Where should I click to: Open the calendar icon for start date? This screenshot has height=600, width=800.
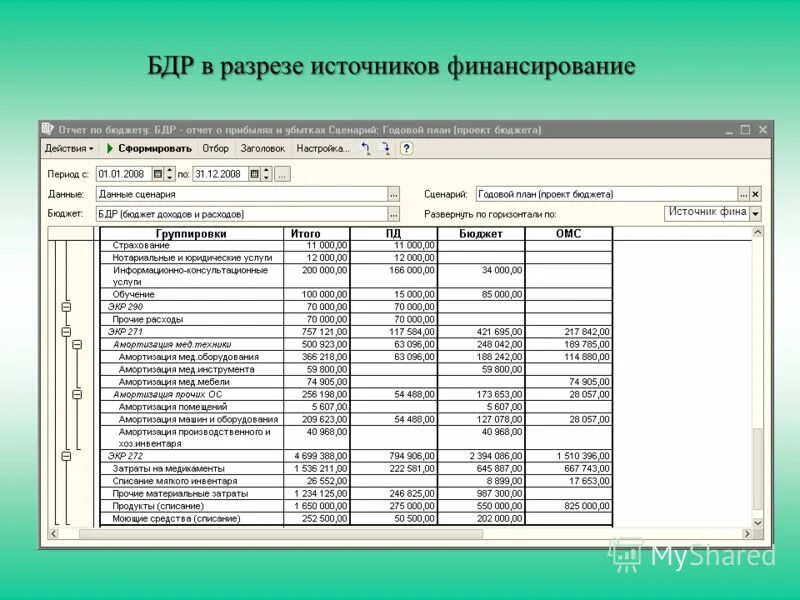(158, 173)
